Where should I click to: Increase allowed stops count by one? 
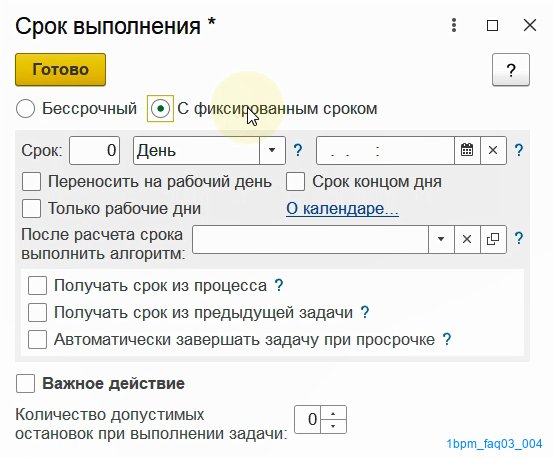pos(333,413)
